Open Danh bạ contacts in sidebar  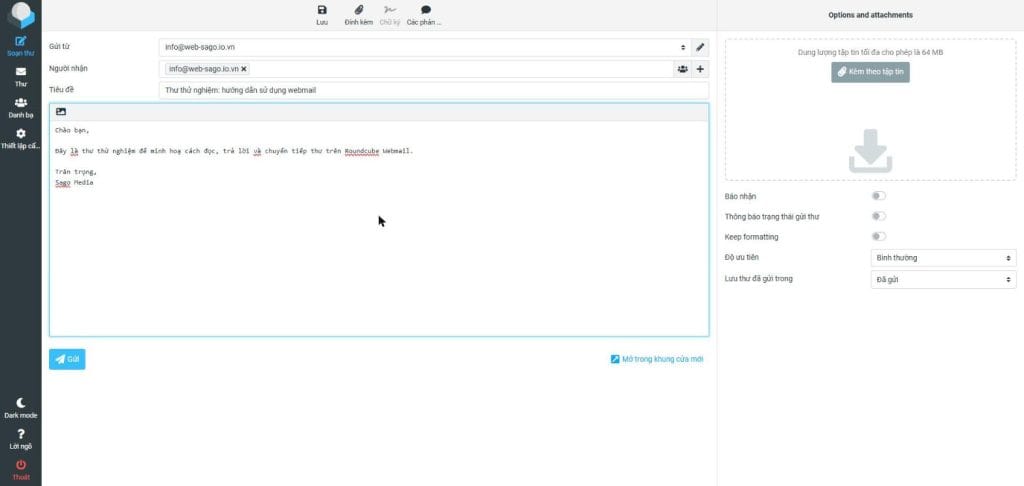[20, 108]
